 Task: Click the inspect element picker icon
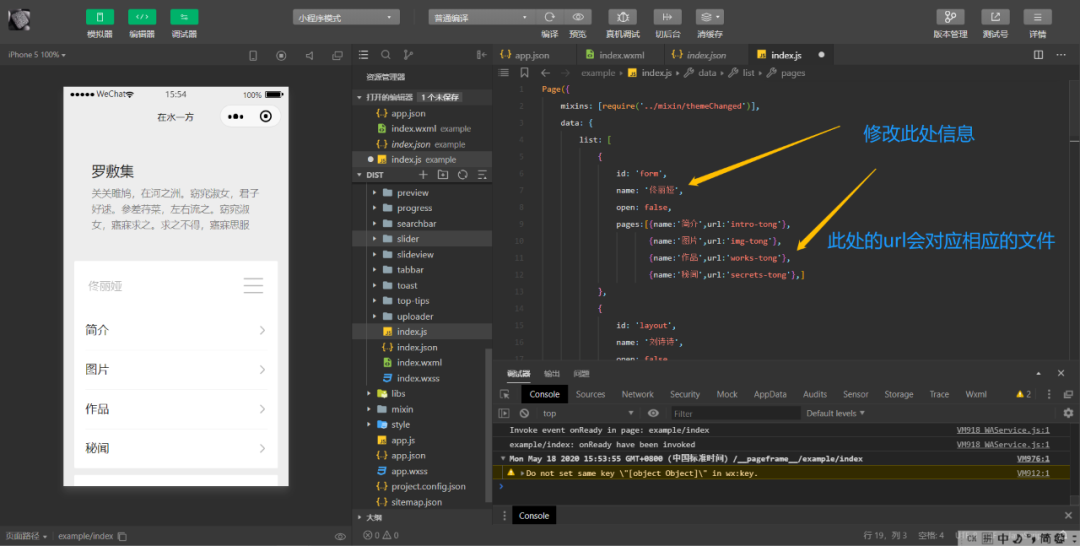click(x=505, y=395)
